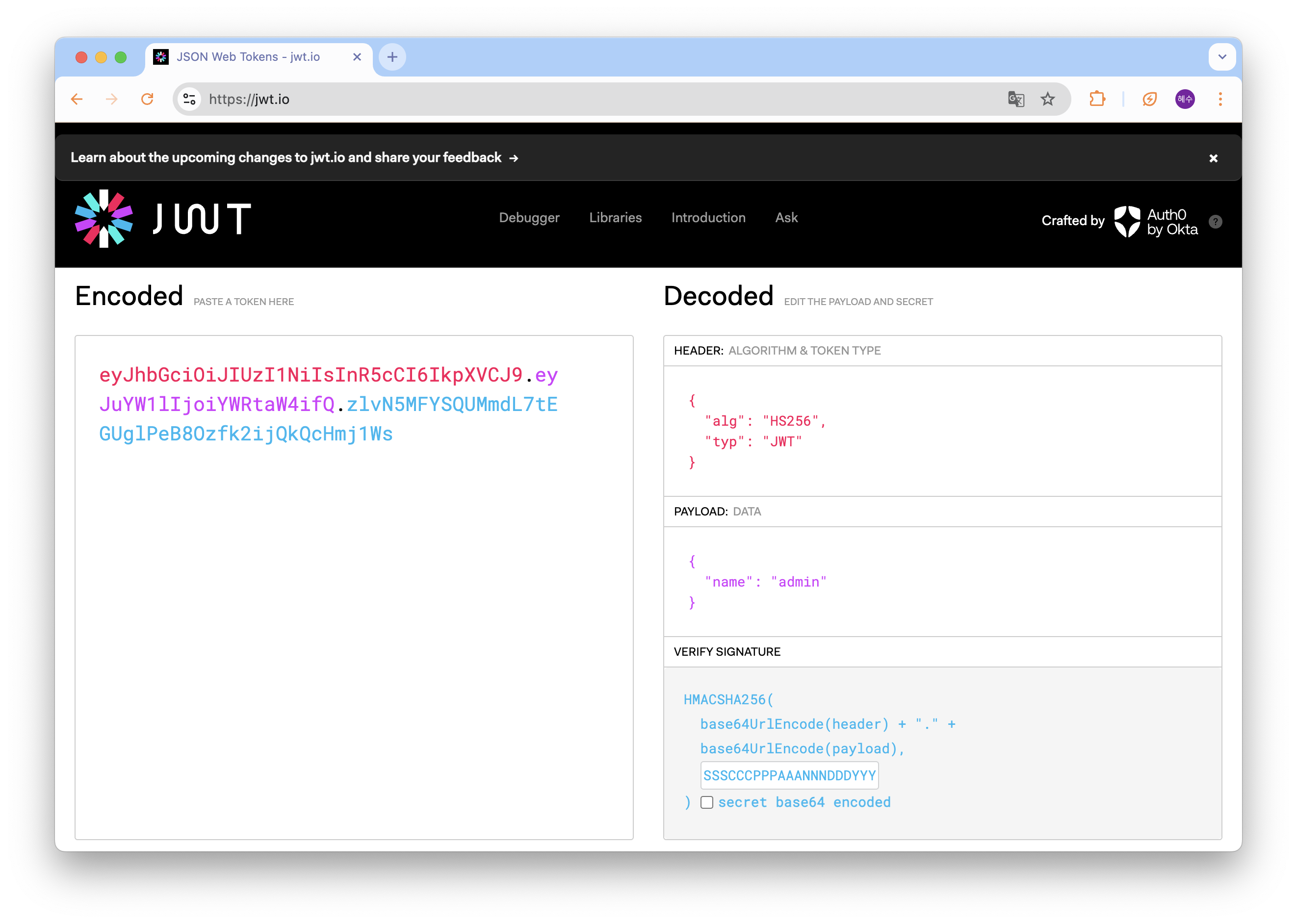Dismiss the feedback announcement banner
This screenshot has height=924, width=1297.
pyautogui.click(x=1213, y=158)
